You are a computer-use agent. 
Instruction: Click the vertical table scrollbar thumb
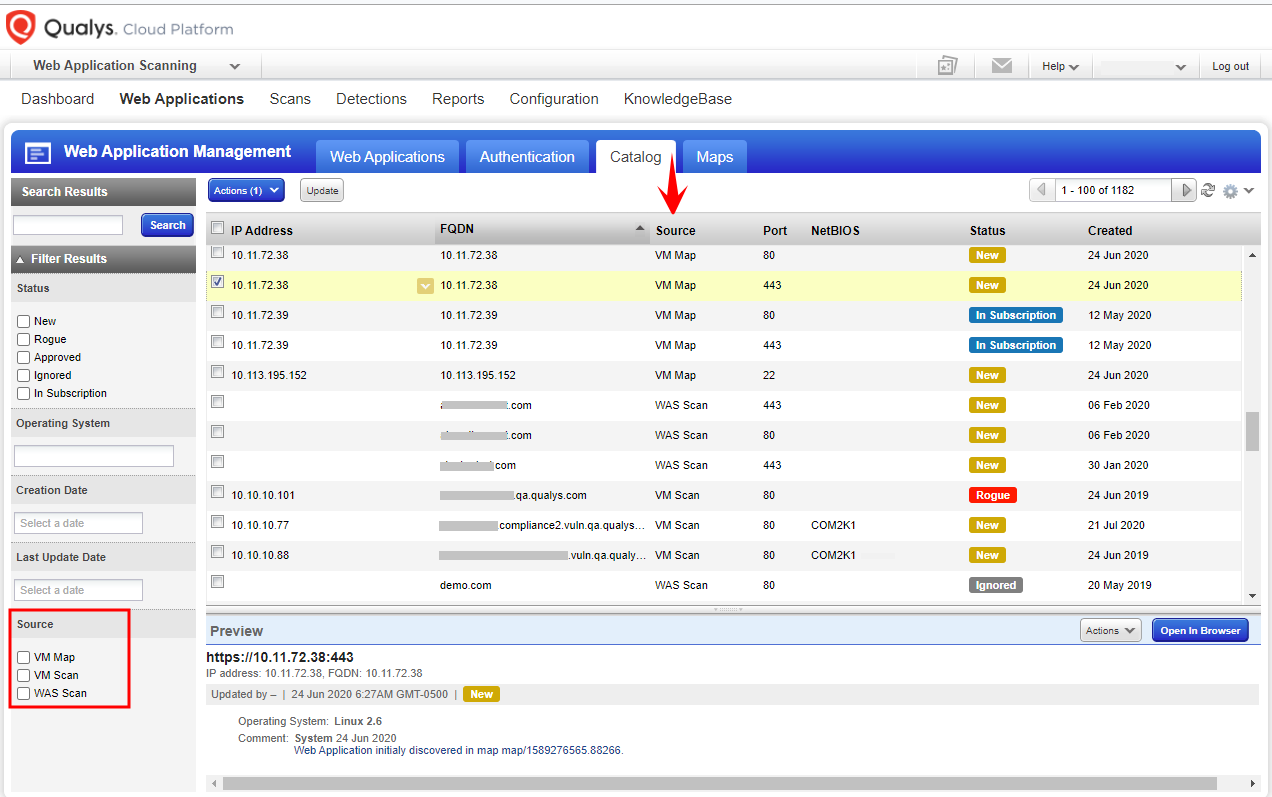click(1252, 431)
